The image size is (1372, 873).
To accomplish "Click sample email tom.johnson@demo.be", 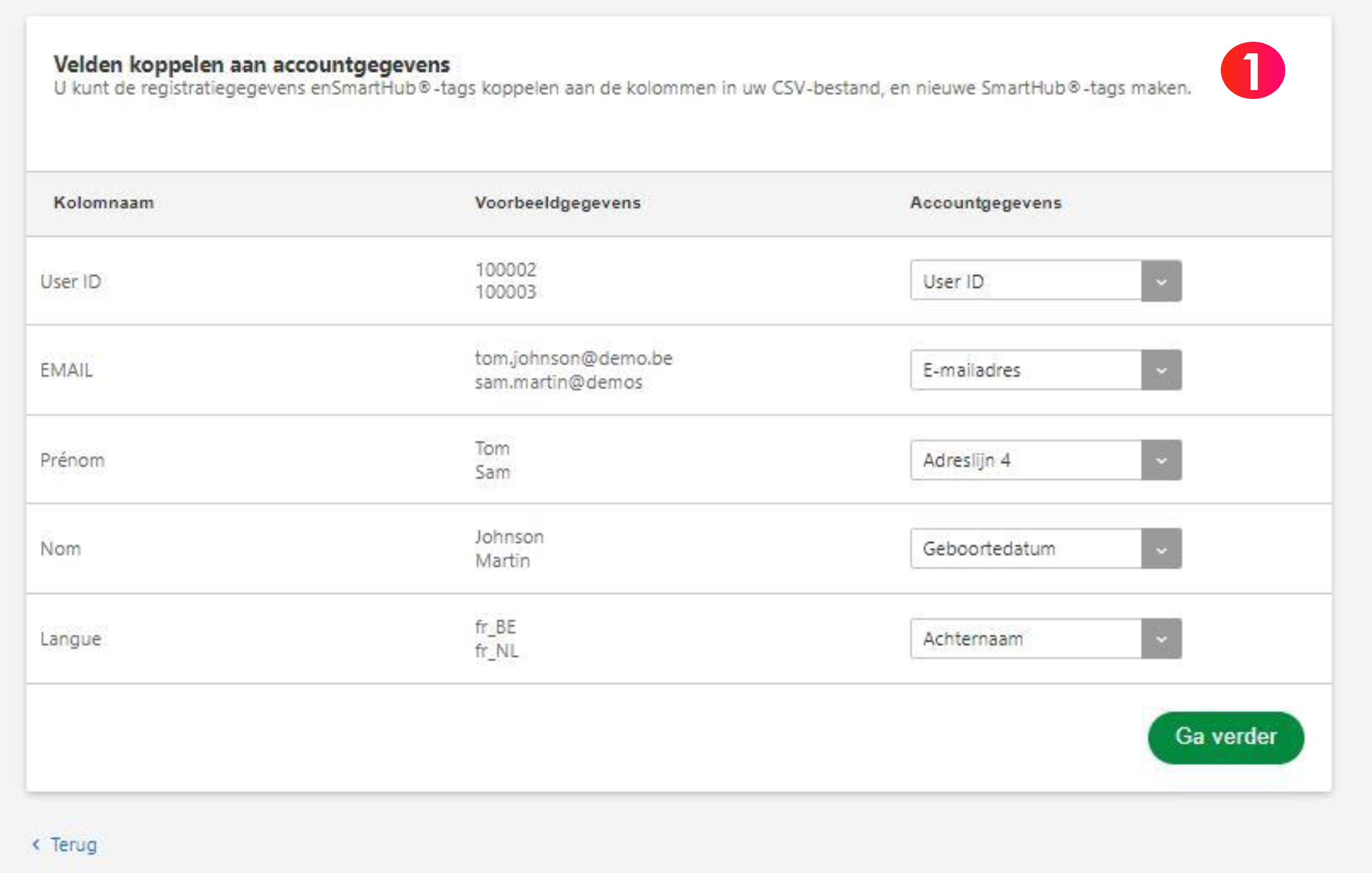I will (x=574, y=359).
